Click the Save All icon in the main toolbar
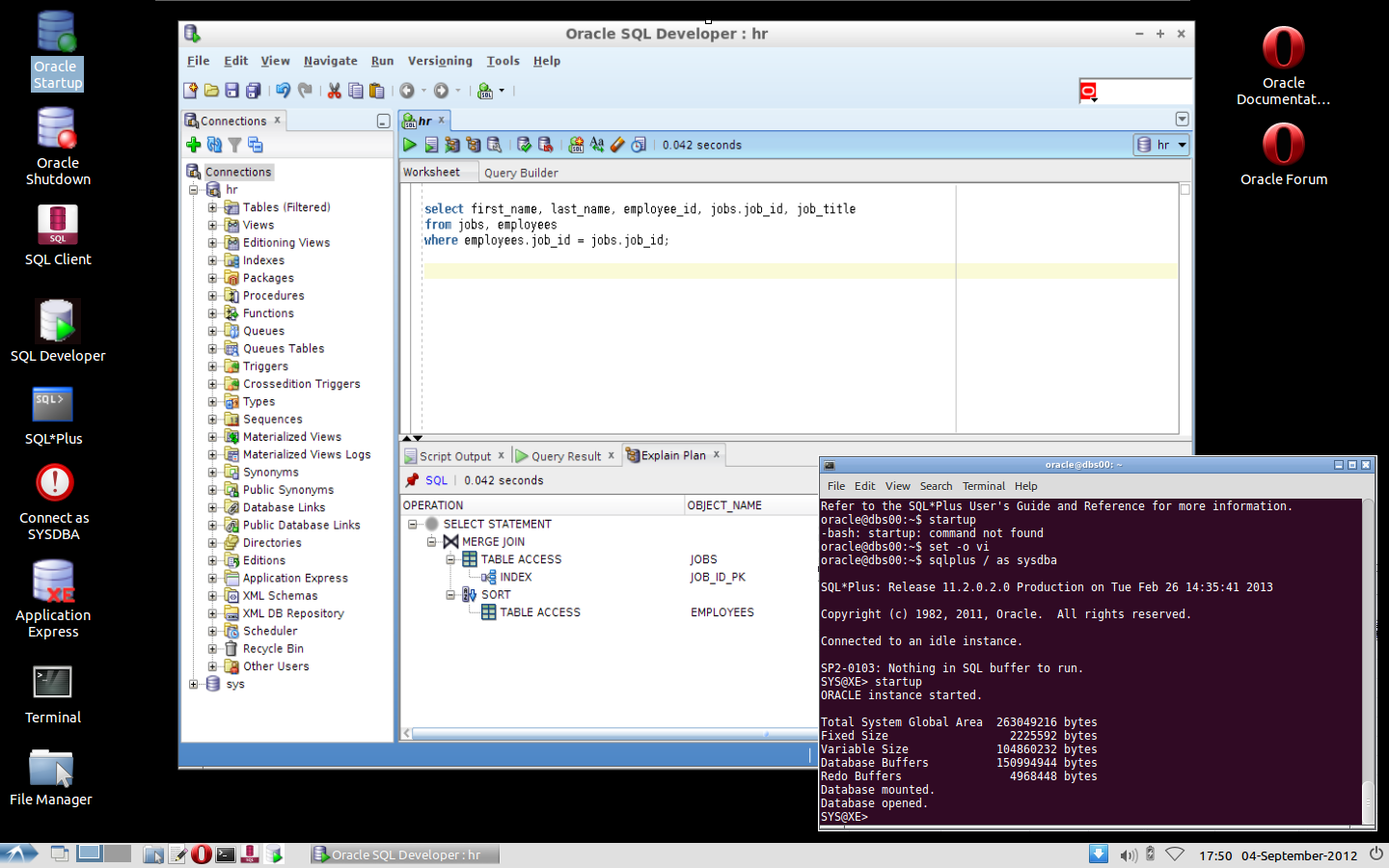The image size is (1389, 868). (x=253, y=91)
